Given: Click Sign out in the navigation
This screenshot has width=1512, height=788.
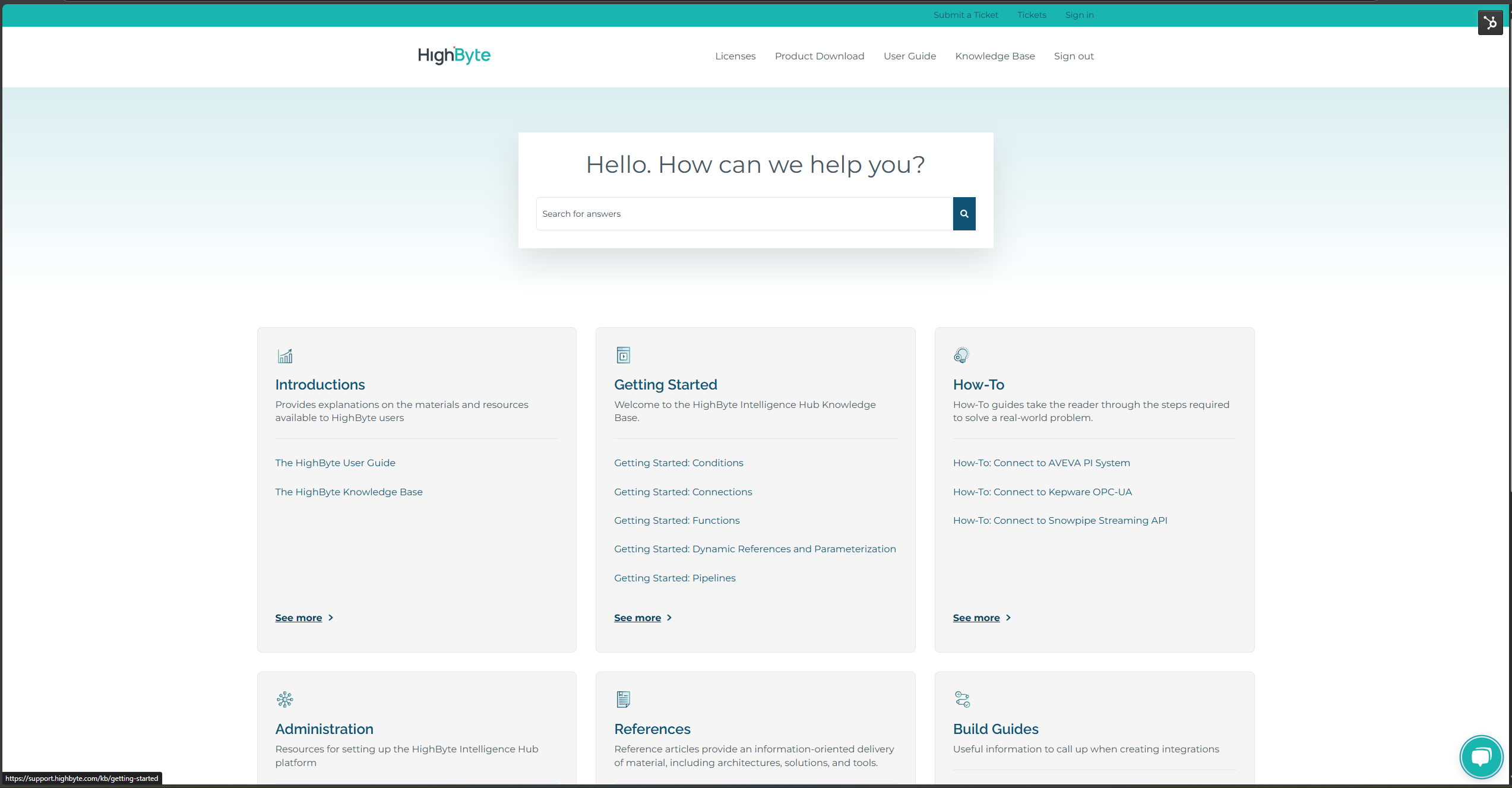Looking at the screenshot, I should tap(1074, 56).
